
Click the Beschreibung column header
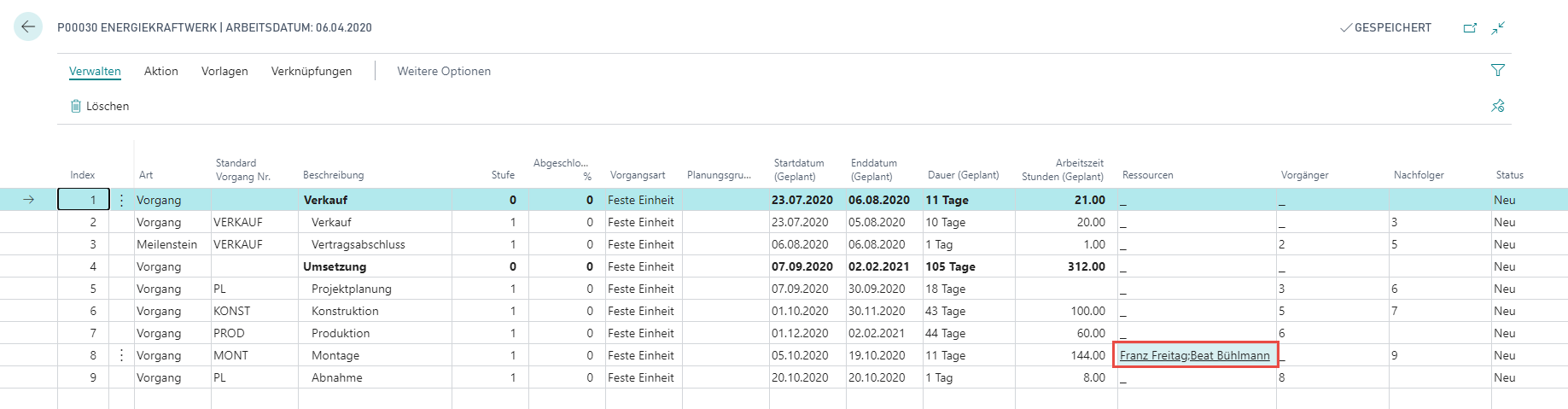pos(333,175)
